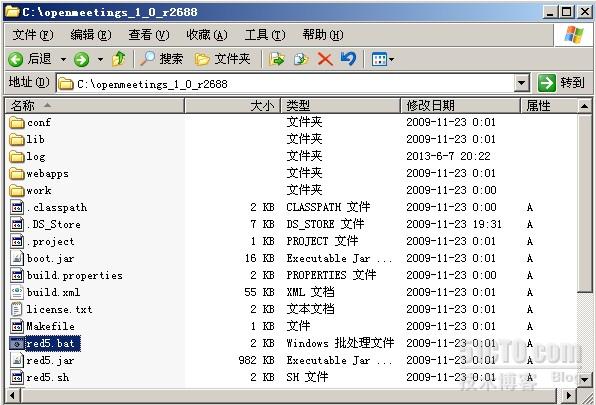Click the Windows flag logo icon
596x405 pixels.
574,35
